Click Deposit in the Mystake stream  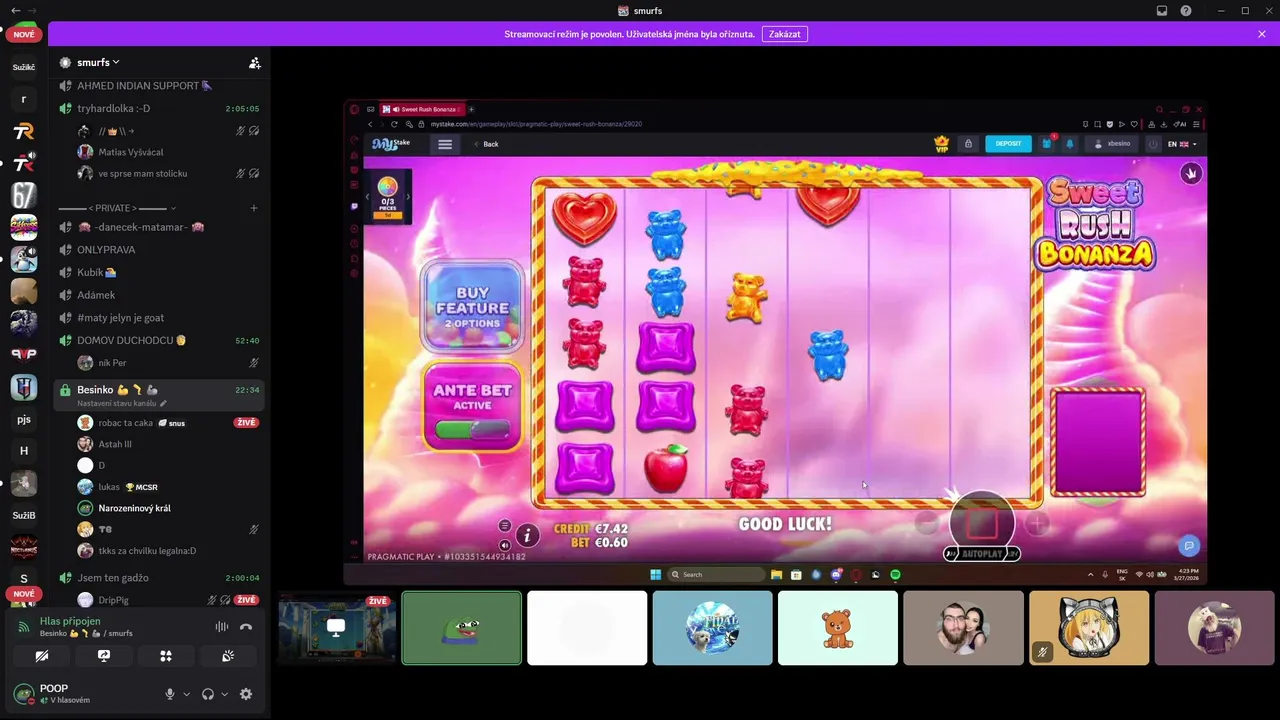(1008, 144)
